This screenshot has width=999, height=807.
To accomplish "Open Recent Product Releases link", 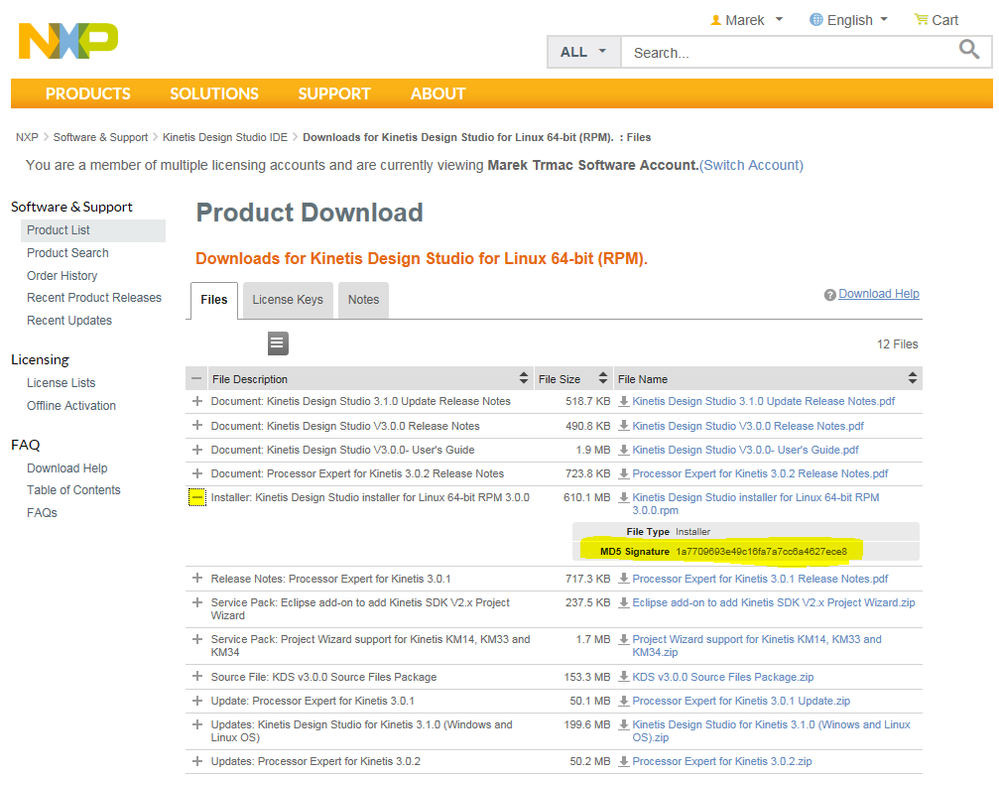I will [94, 298].
